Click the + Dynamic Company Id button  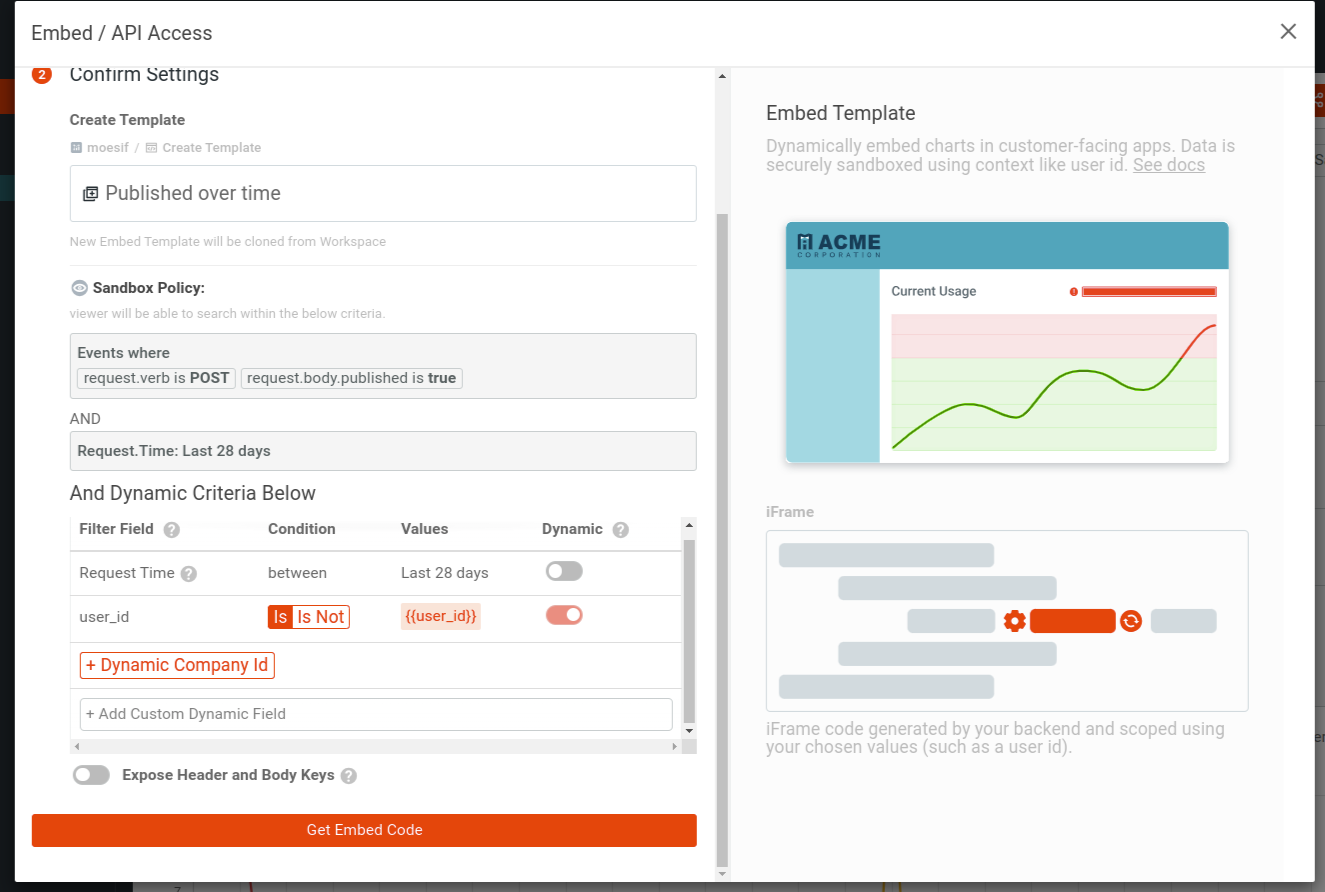pyautogui.click(x=176, y=664)
